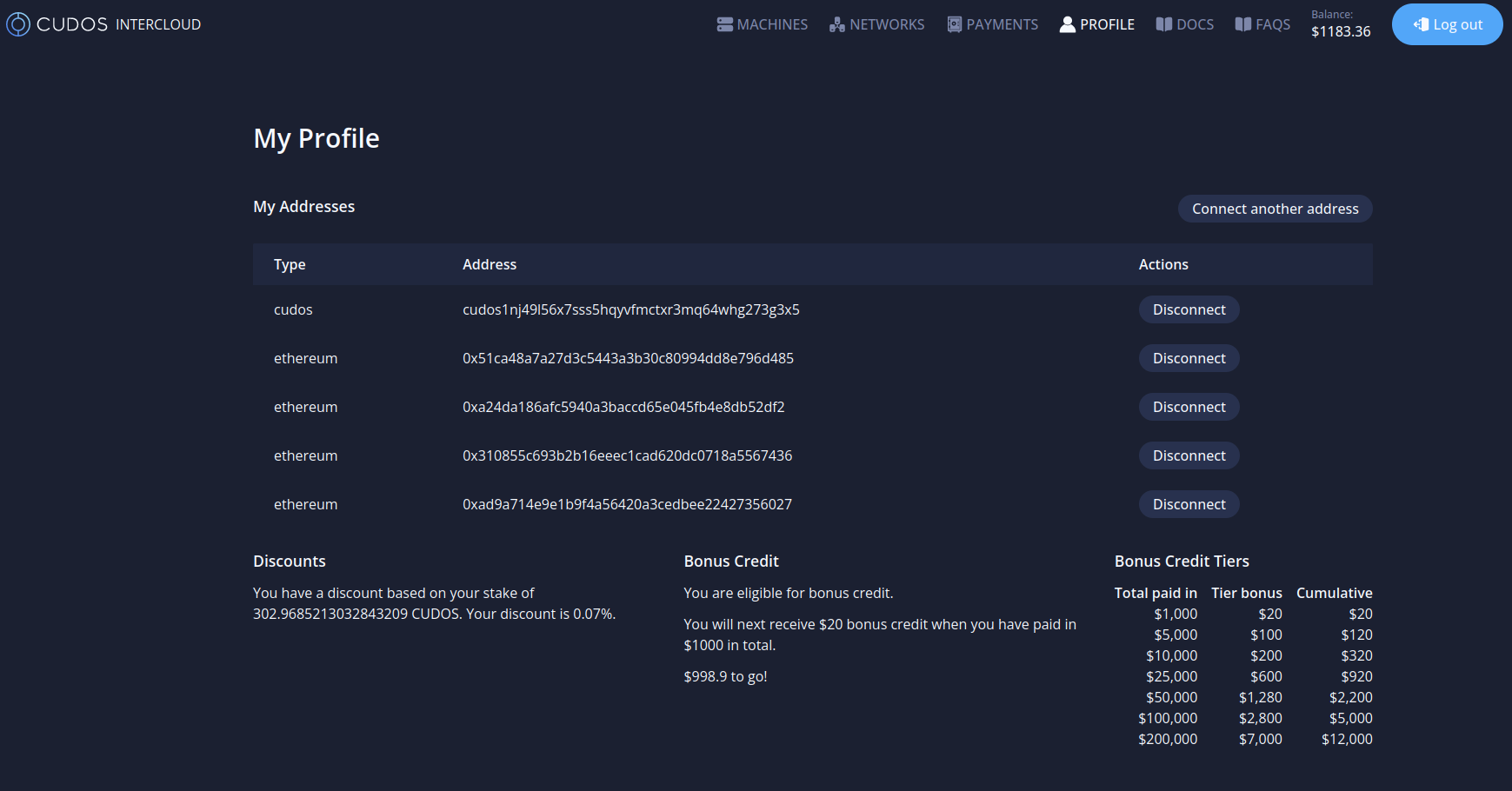The image size is (1512, 791).
Task: Click the Log out button
Action: 1448,24
